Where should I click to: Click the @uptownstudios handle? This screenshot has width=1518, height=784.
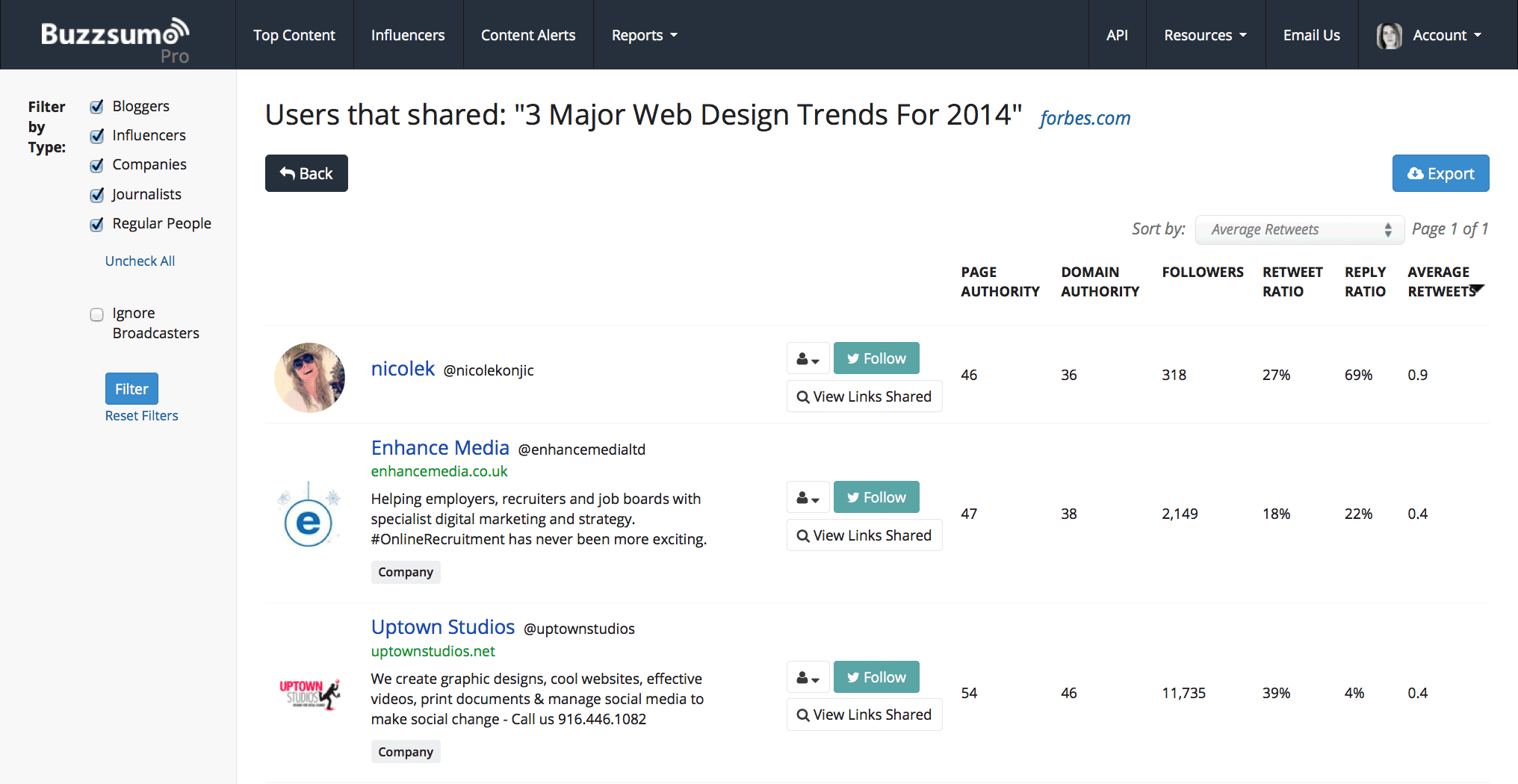(579, 629)
